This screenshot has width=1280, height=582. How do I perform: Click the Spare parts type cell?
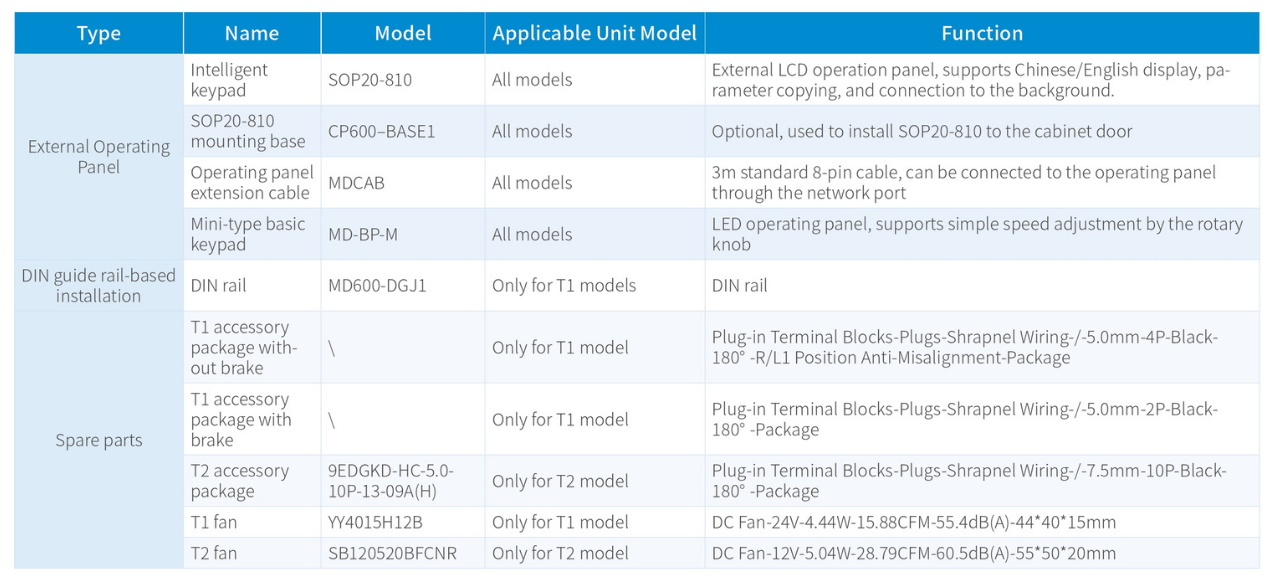click(x=98, y=440)
